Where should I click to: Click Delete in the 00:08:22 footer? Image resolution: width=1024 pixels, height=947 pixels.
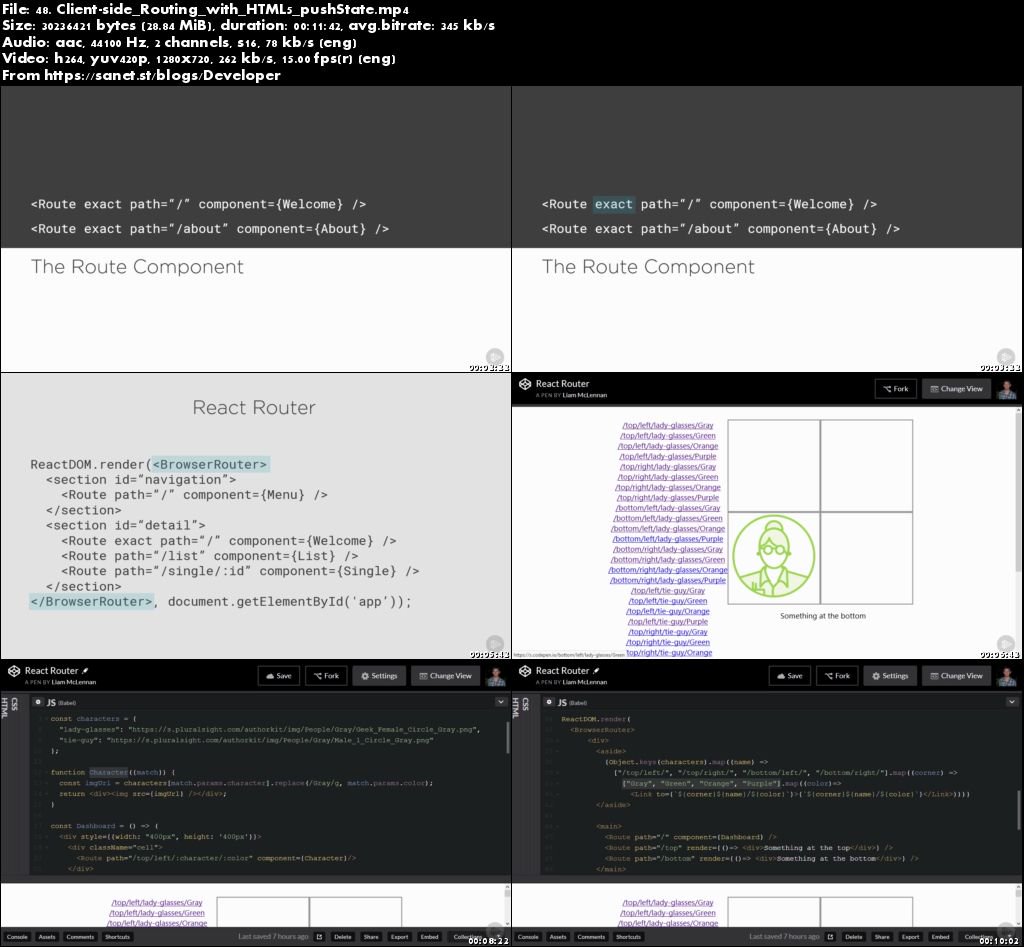(343, 937)
